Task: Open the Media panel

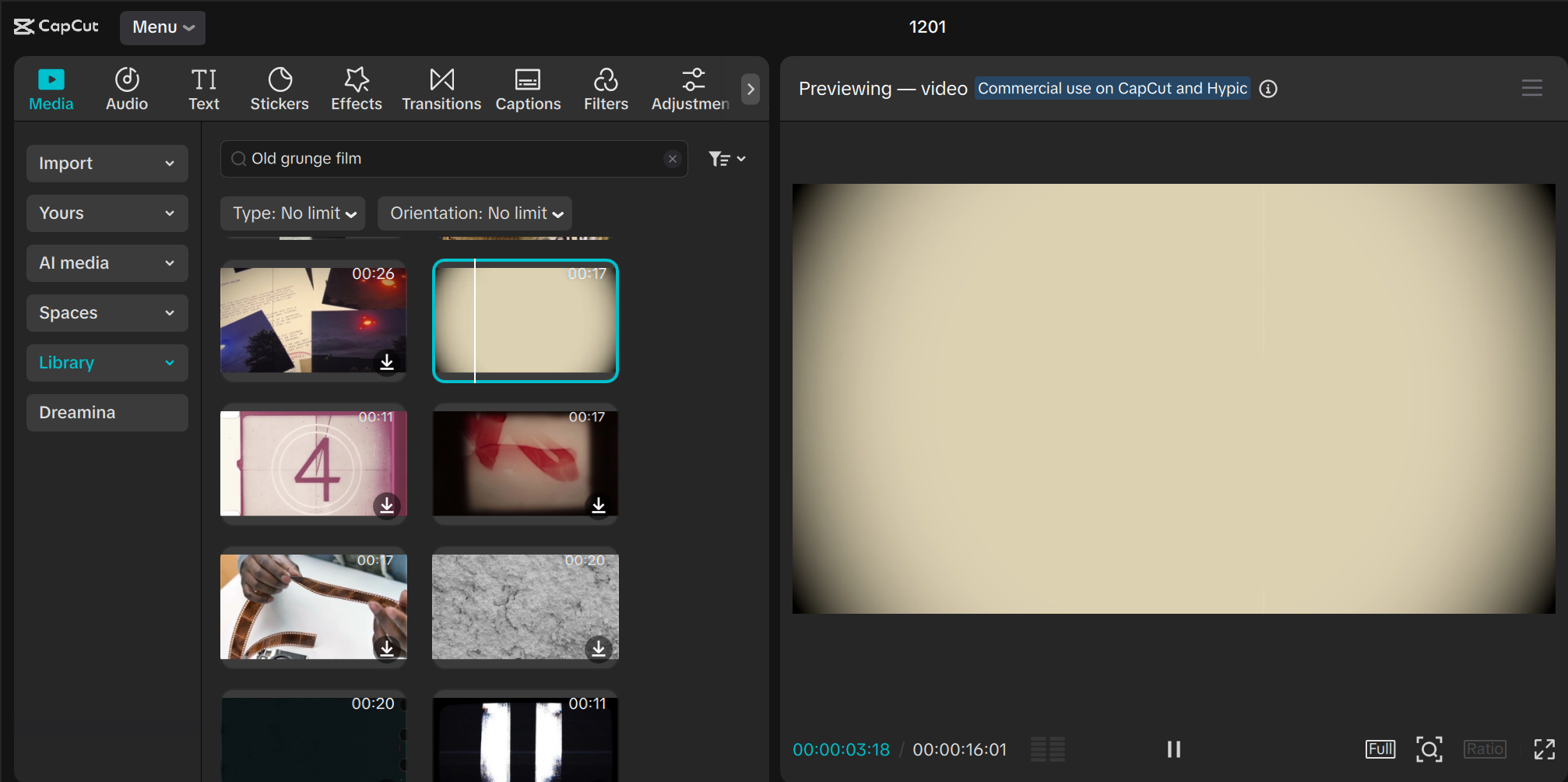Action: pyautogui.click(x=50, y=87)
